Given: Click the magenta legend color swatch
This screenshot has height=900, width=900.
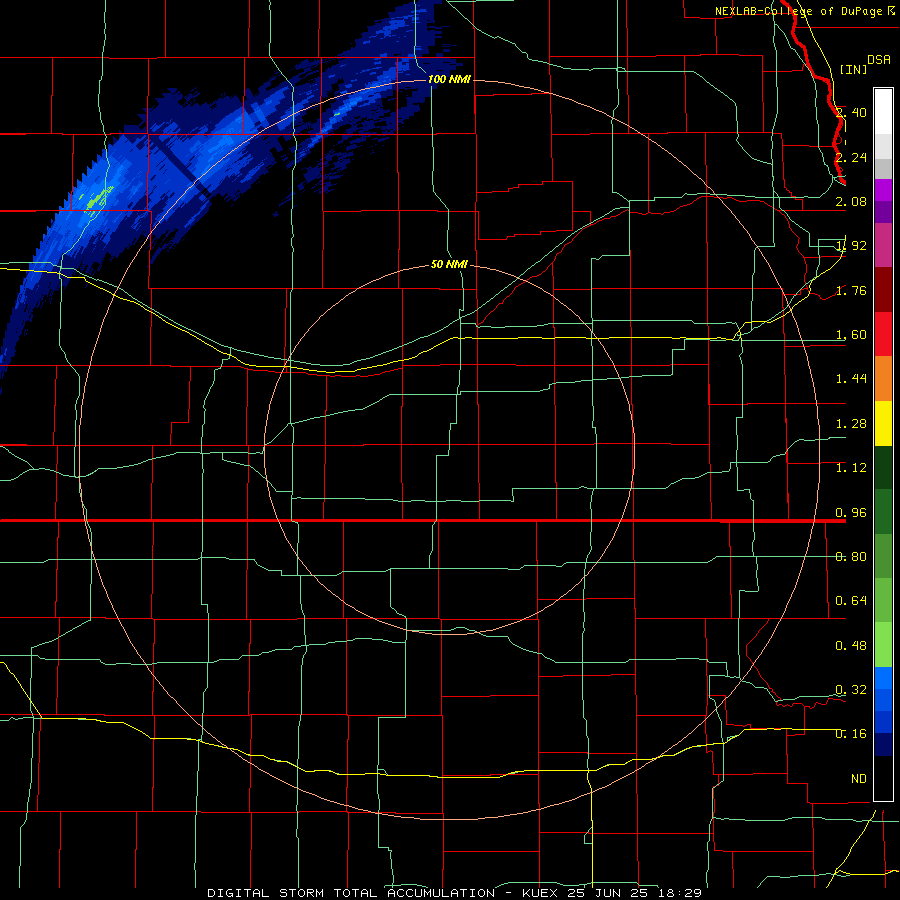Looking at the screenshot, I should [883, 245].
